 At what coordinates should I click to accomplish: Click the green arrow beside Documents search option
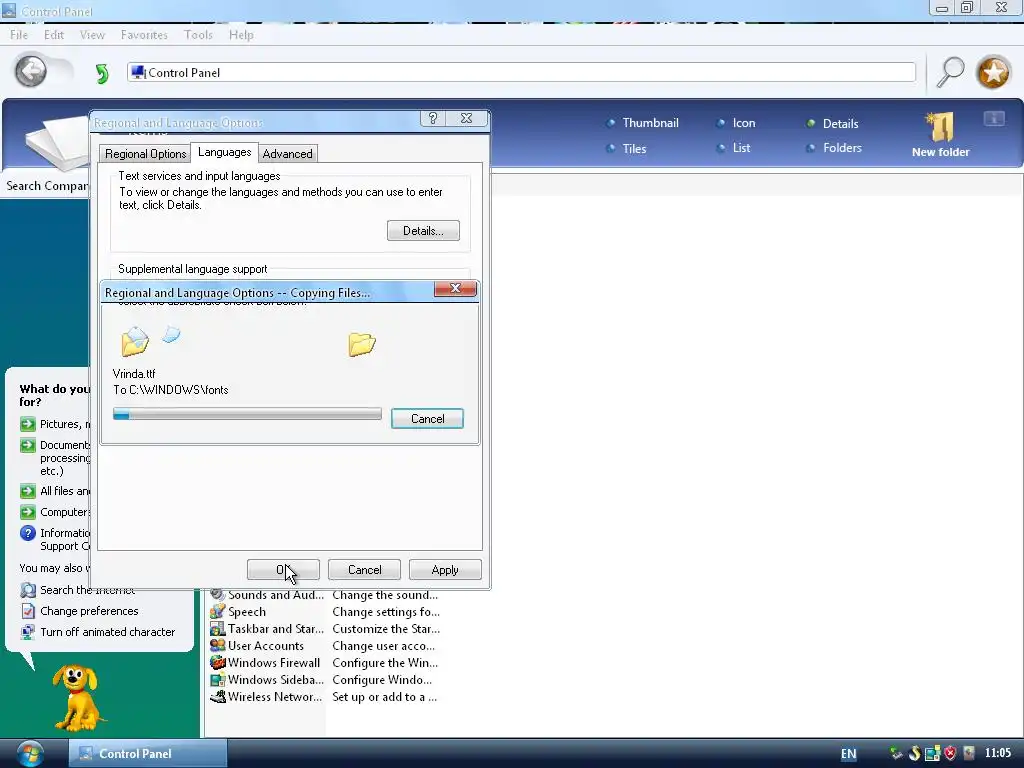pyautogui.click(x=27, y=445)
